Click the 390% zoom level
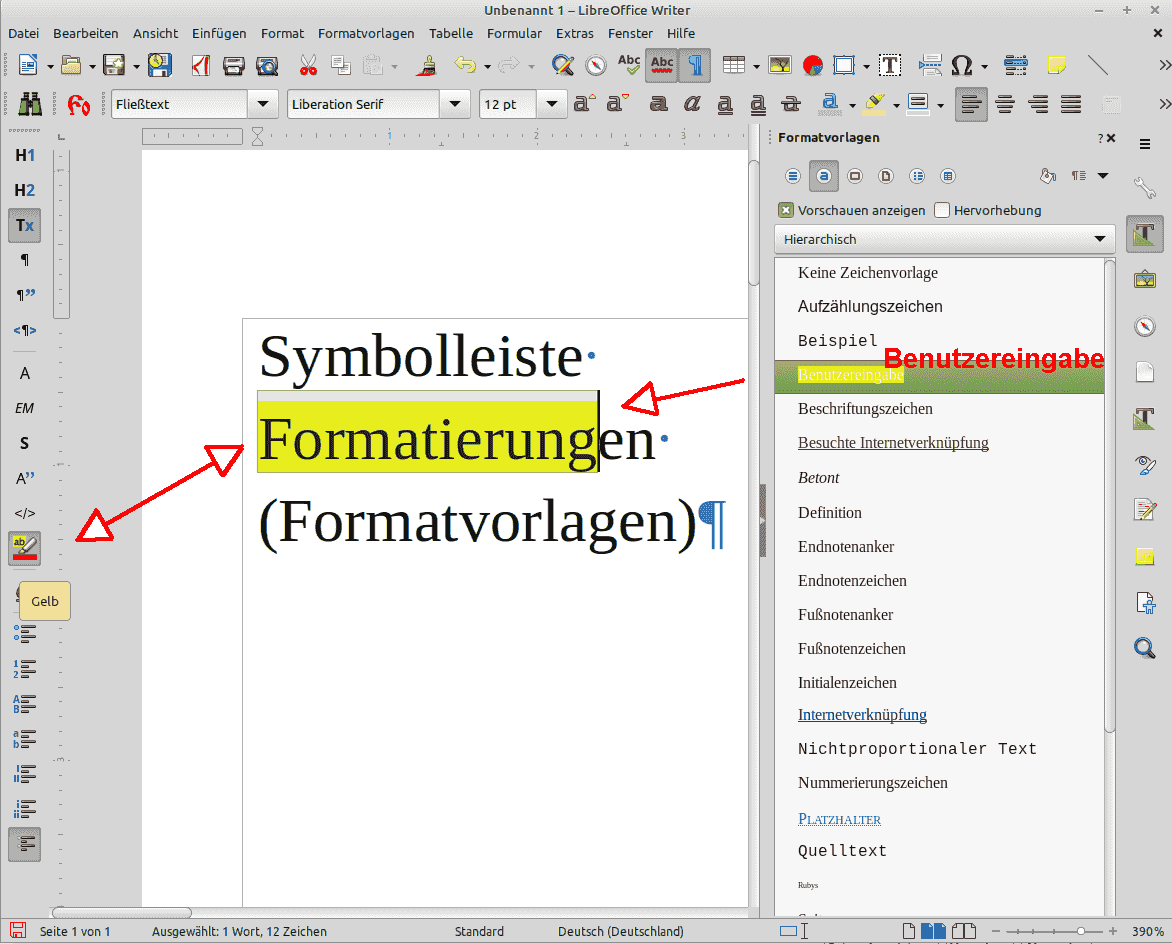The image size is (1172, 944). 1147,931
